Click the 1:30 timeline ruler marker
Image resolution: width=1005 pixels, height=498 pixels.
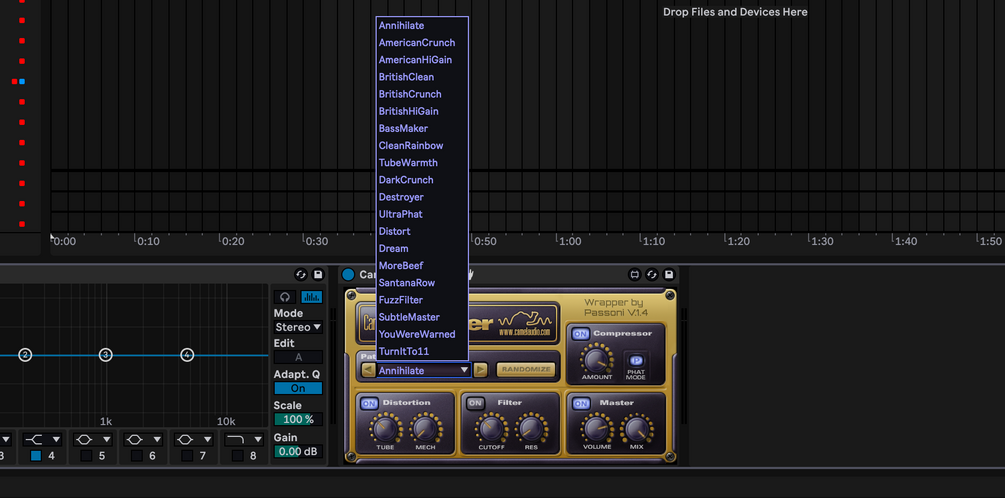point(822,242)
